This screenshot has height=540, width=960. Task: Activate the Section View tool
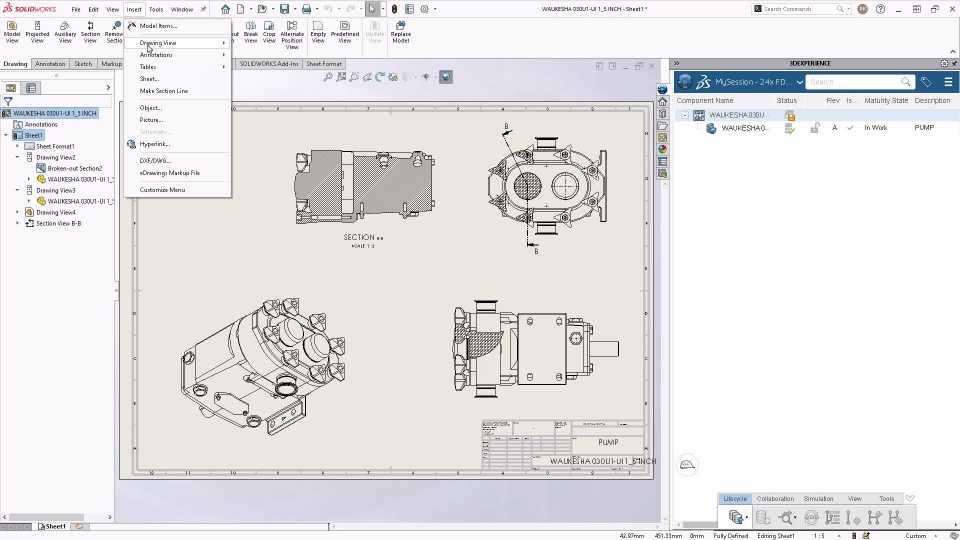pos(90,32)
